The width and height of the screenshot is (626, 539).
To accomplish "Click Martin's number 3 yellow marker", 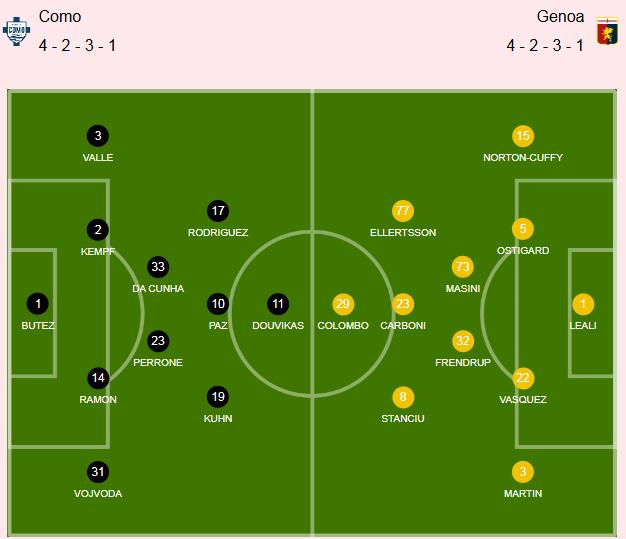I will click(523, 472).
